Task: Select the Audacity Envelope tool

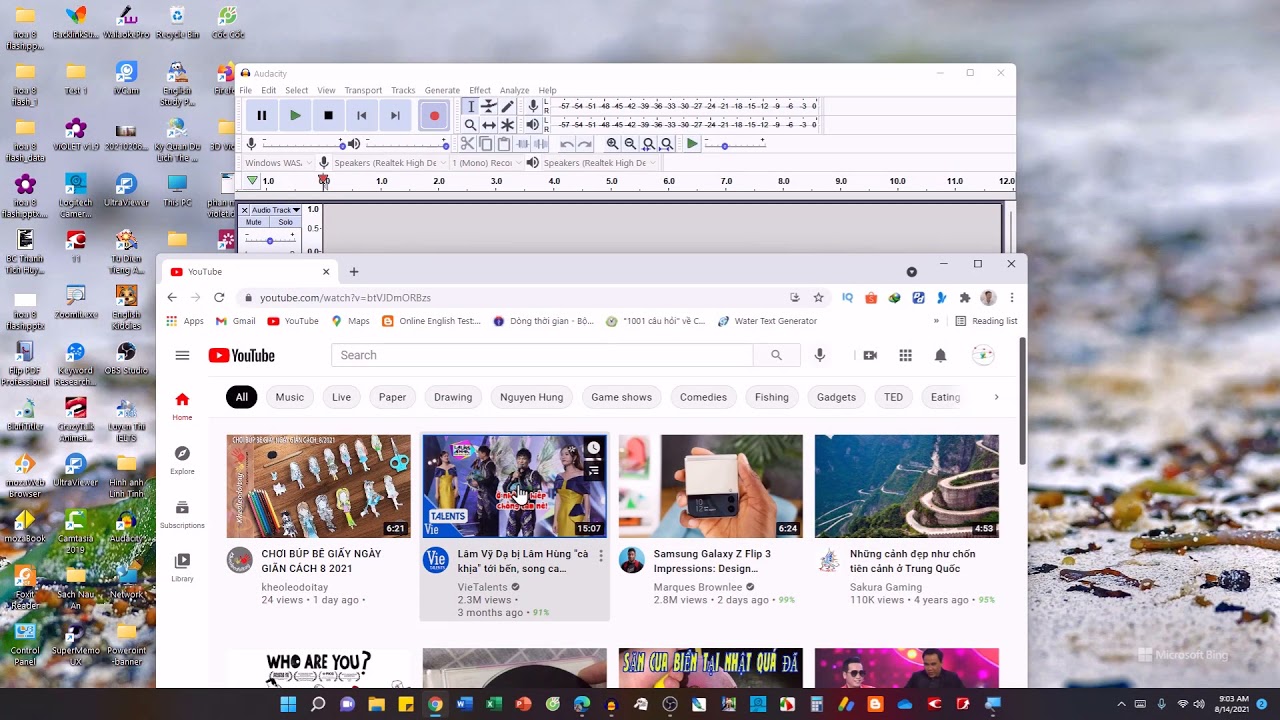Action: coord(488,106)
